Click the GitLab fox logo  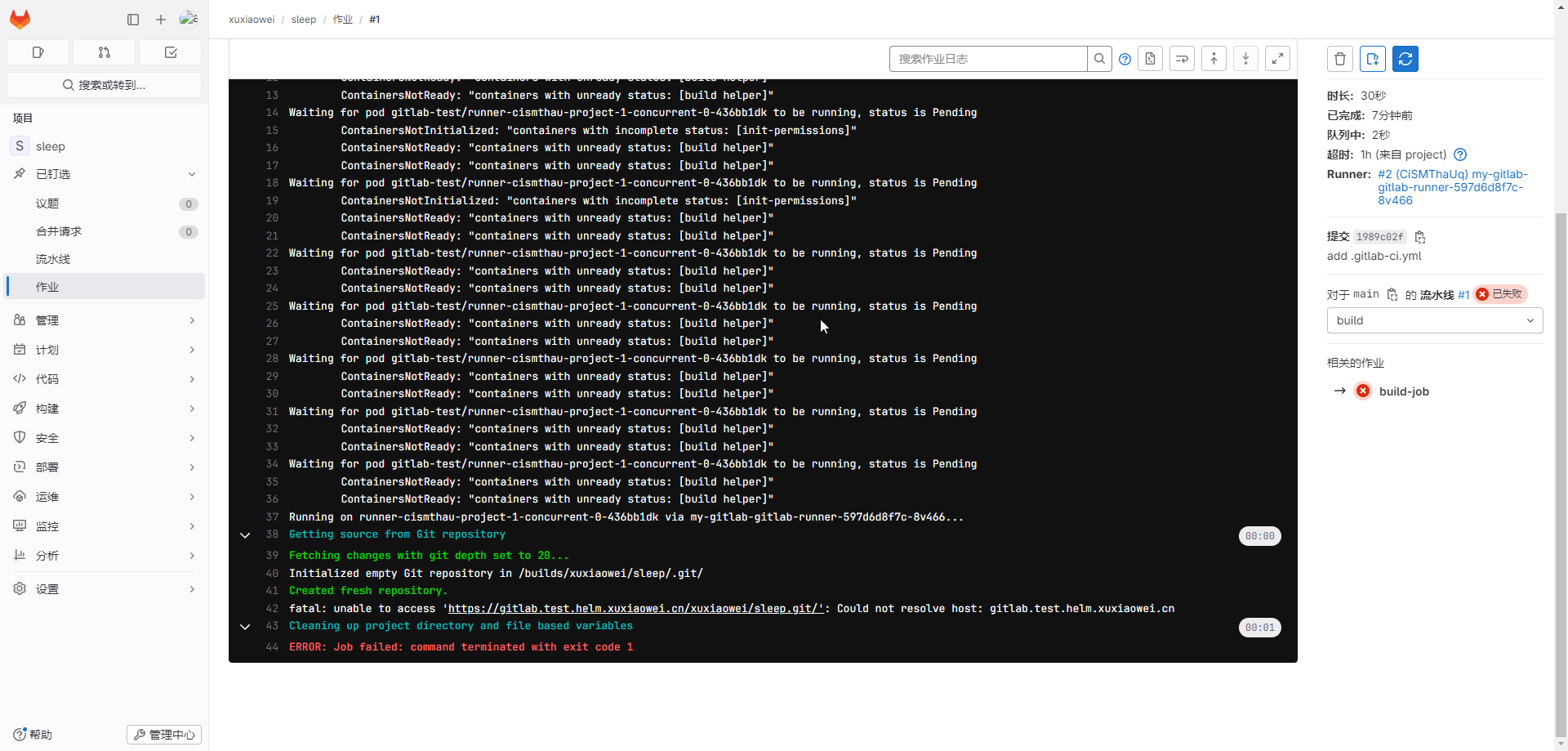20,20
